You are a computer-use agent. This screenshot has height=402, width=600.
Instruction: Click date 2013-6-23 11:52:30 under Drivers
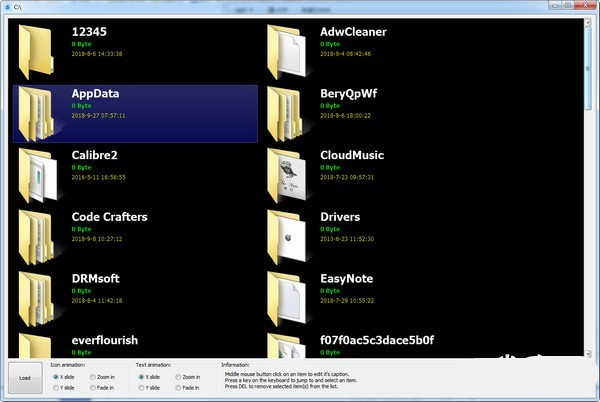tap(347, 239)
